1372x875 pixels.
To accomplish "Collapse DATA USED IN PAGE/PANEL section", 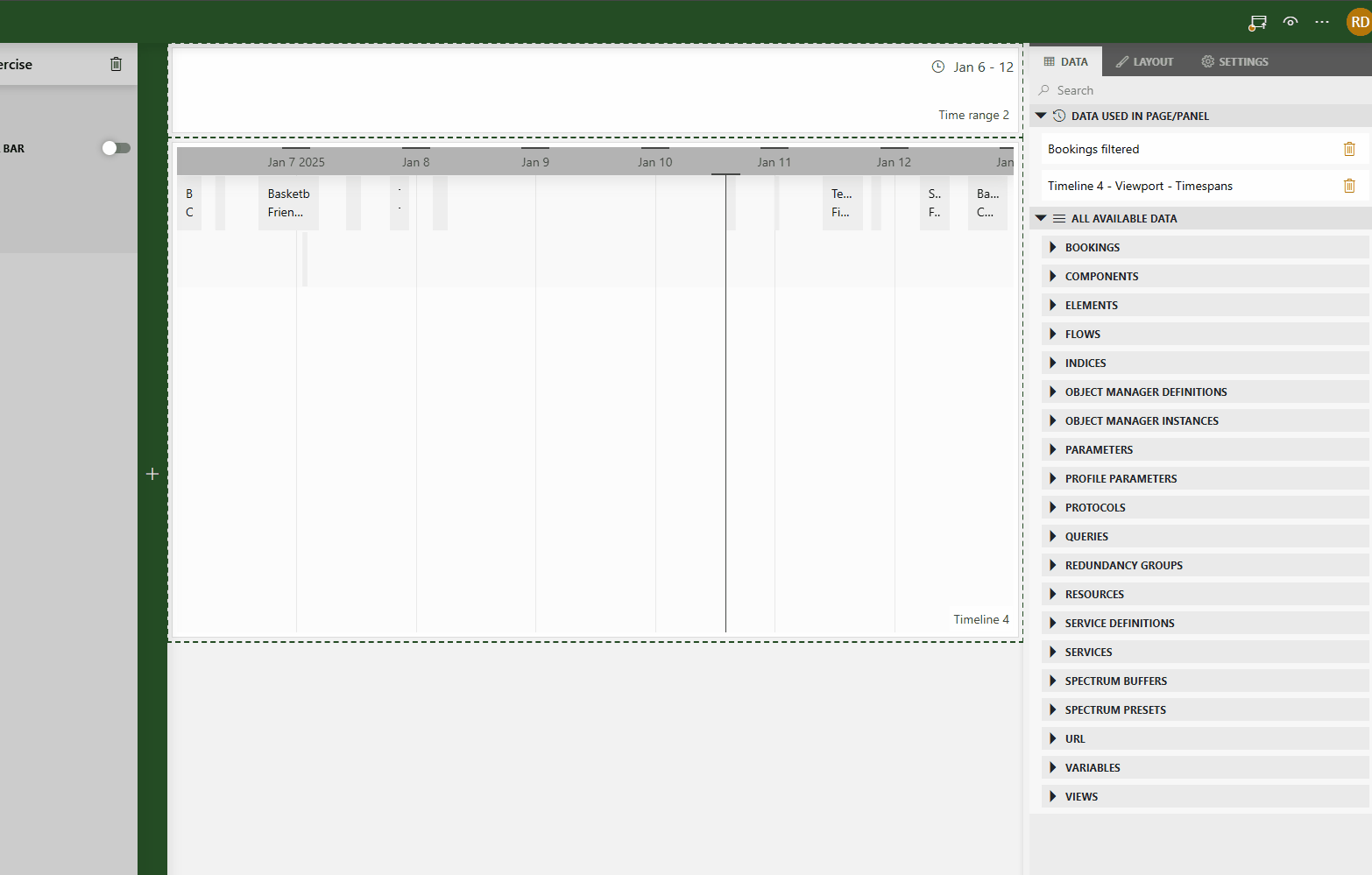I will click(x=1041, y=116).
